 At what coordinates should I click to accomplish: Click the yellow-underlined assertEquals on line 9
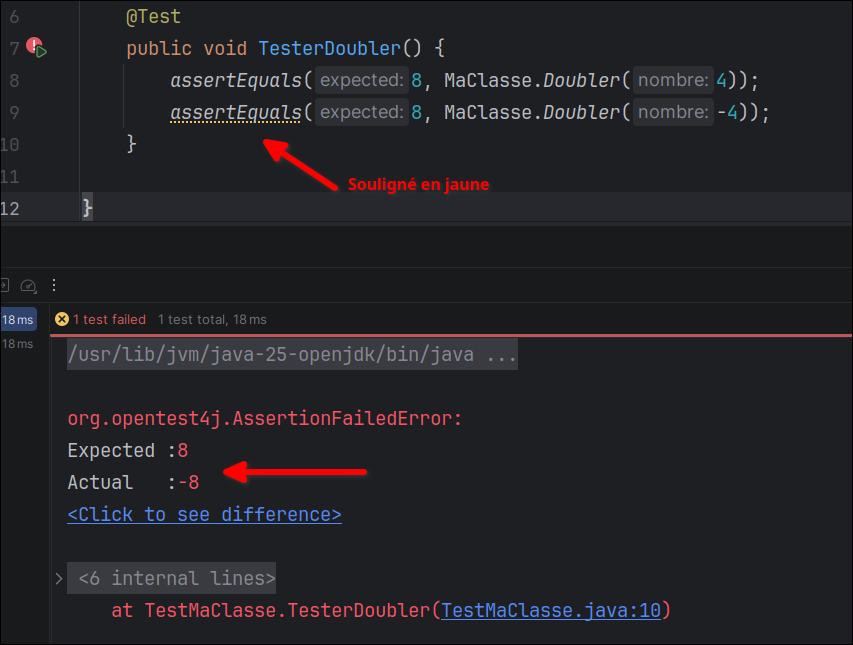(235, 113)
